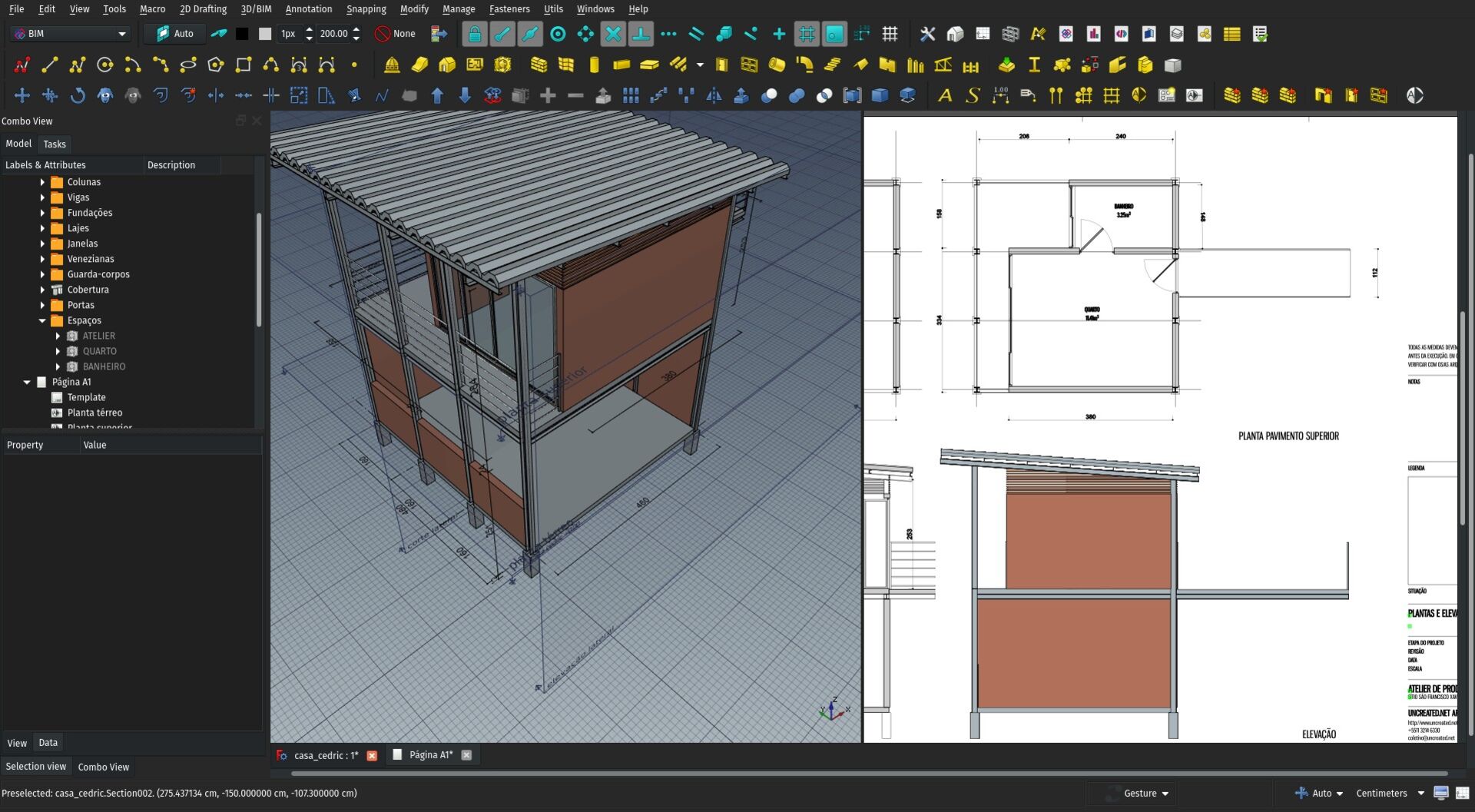Select the Column tool
This screenshot has height=812, width=1475.
point(594,65)
